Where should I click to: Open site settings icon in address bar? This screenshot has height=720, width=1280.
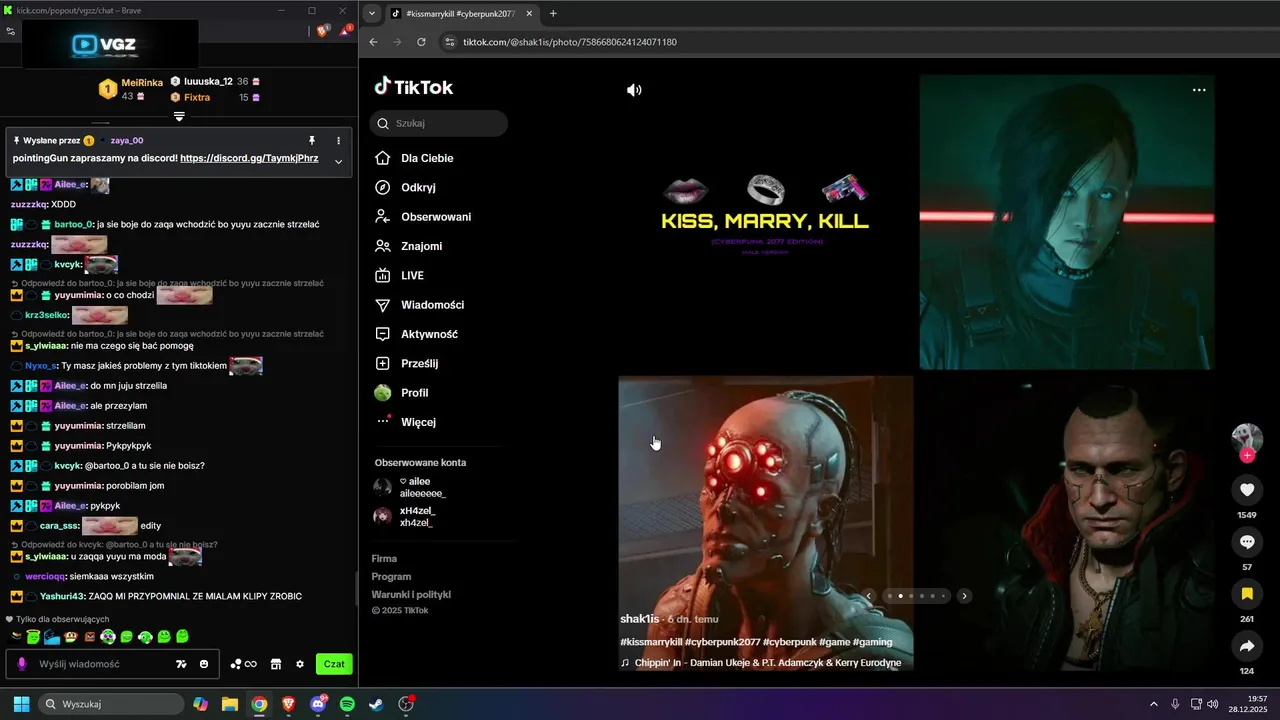tap(449, 42)
